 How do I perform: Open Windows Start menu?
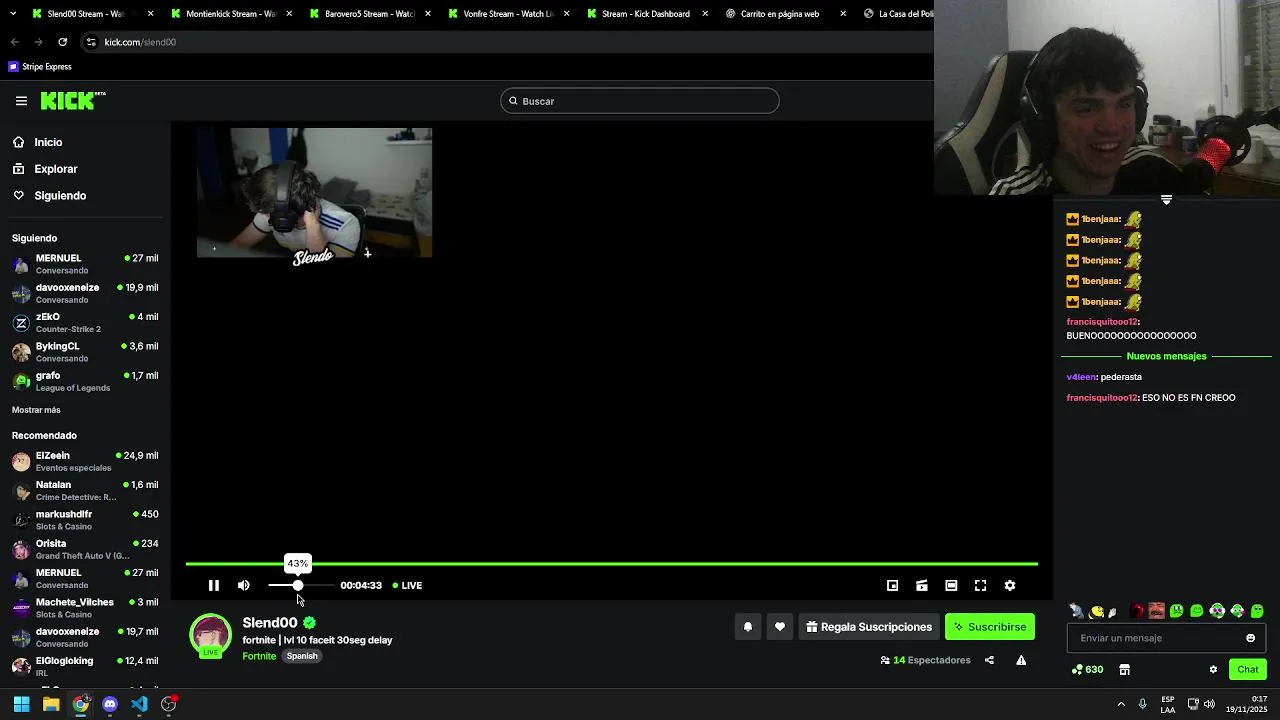[x=21, y=704]
